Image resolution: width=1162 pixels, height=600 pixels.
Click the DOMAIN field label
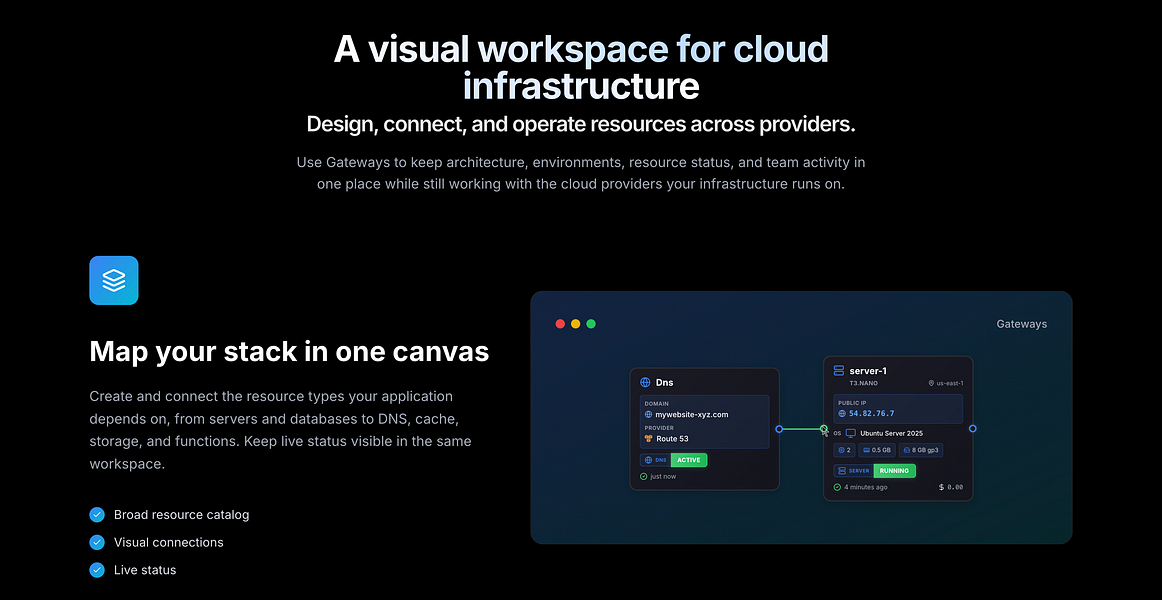(x=657, y=404)
